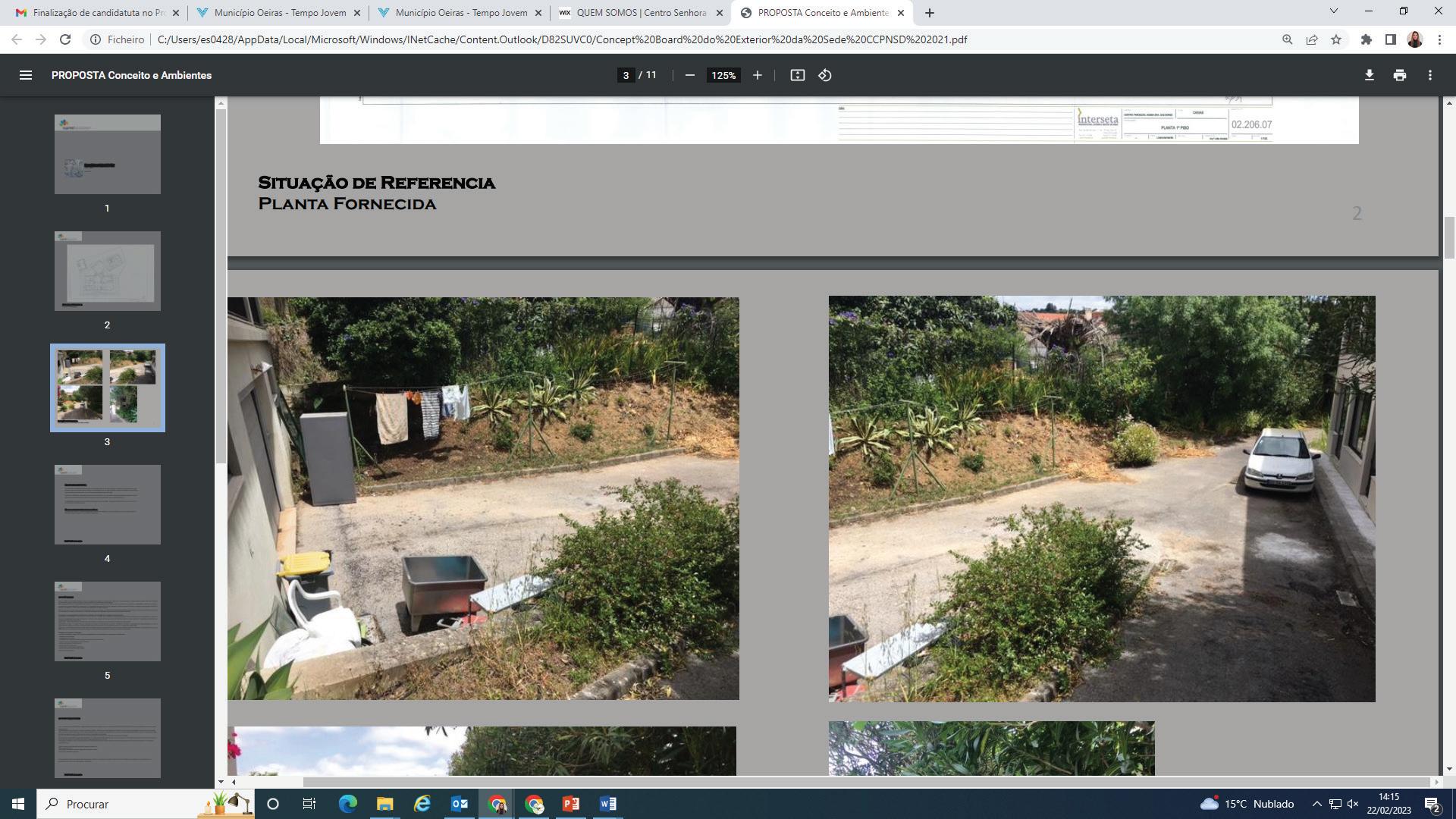The width and height of the screenshot is (1456, 819).
Task: Download the PDF document
Action: [1369, 75]
